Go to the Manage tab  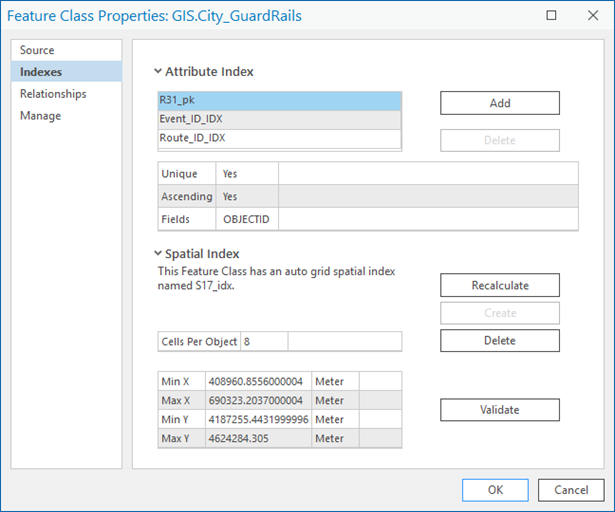[x=41, y=116]
